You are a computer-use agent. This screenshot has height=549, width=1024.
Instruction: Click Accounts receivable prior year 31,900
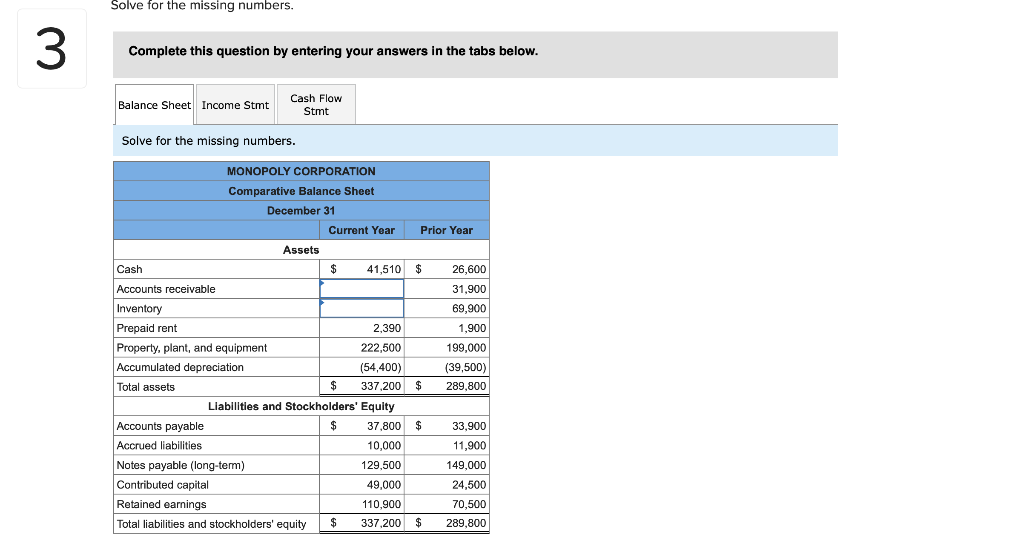469,289
